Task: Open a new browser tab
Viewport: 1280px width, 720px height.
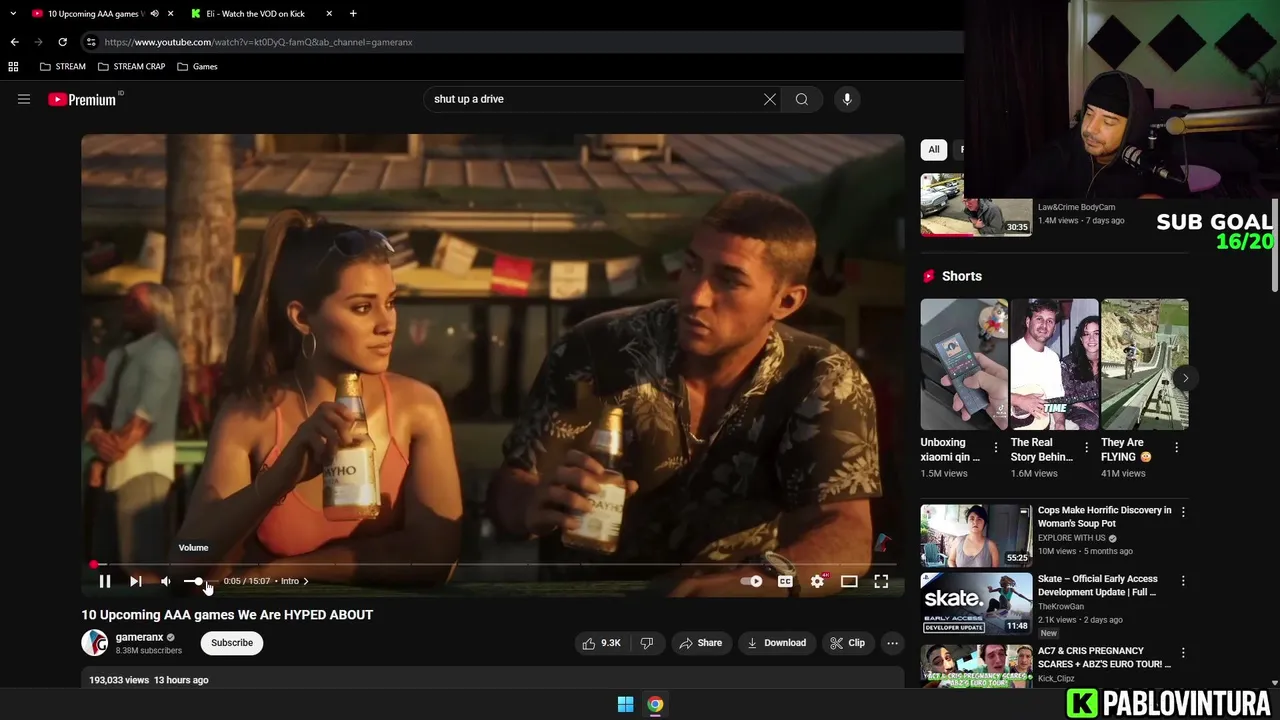Action: (x=353, y=14)
